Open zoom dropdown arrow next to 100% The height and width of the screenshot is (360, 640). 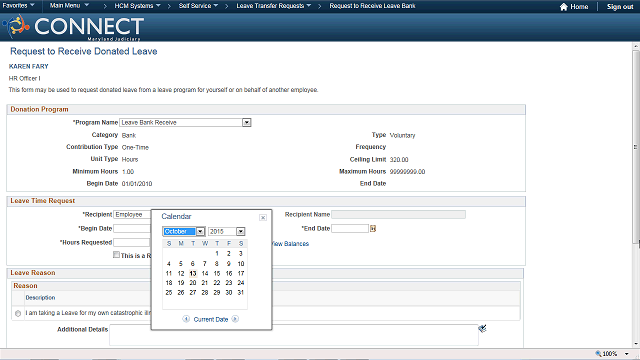(627, 354)
